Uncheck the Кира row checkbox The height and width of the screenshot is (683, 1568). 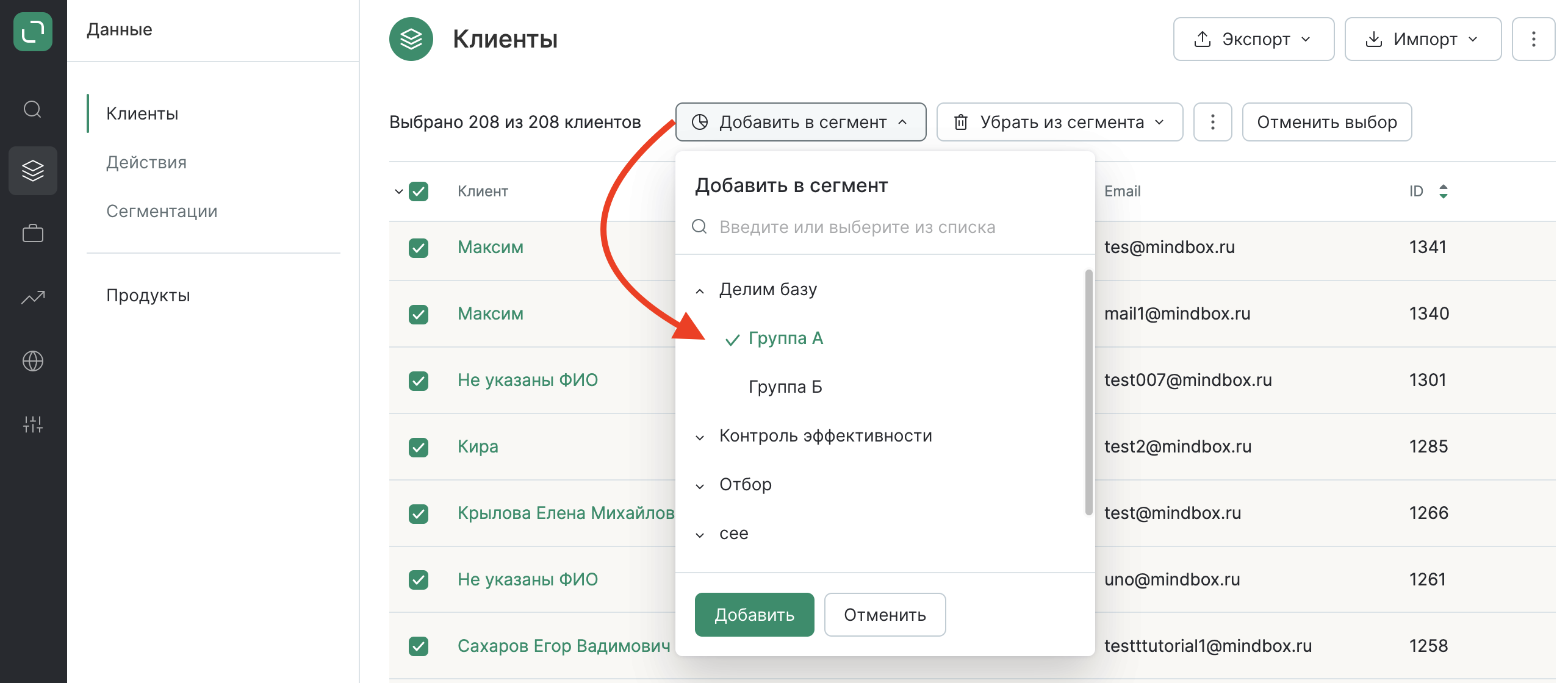point(419,448)
